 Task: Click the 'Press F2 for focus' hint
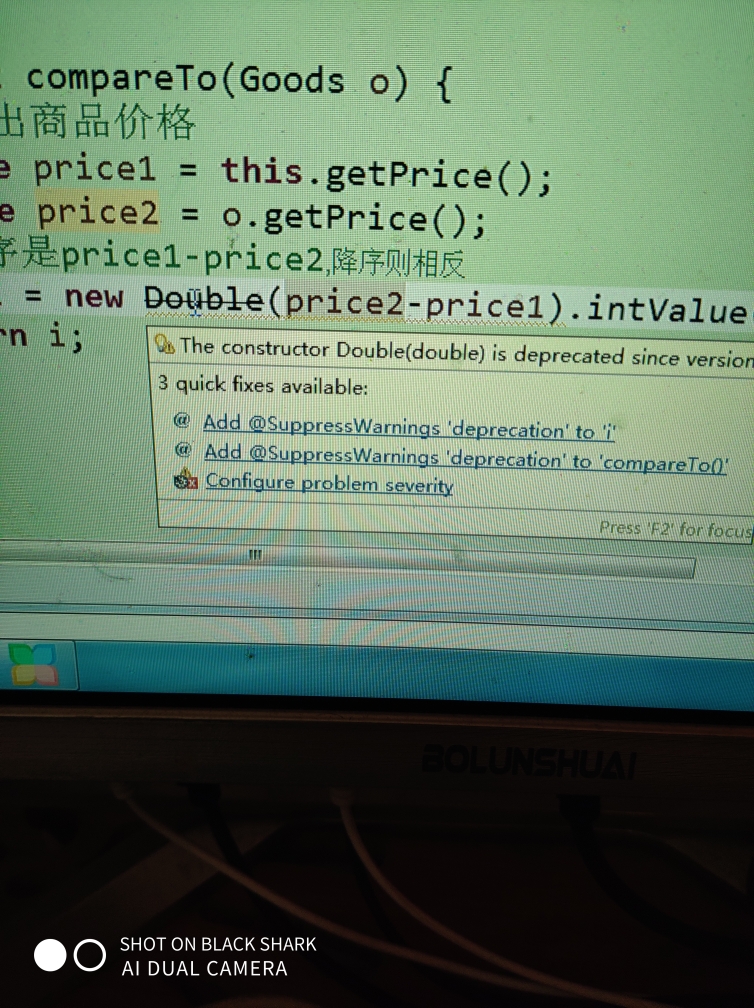point(675,529)
